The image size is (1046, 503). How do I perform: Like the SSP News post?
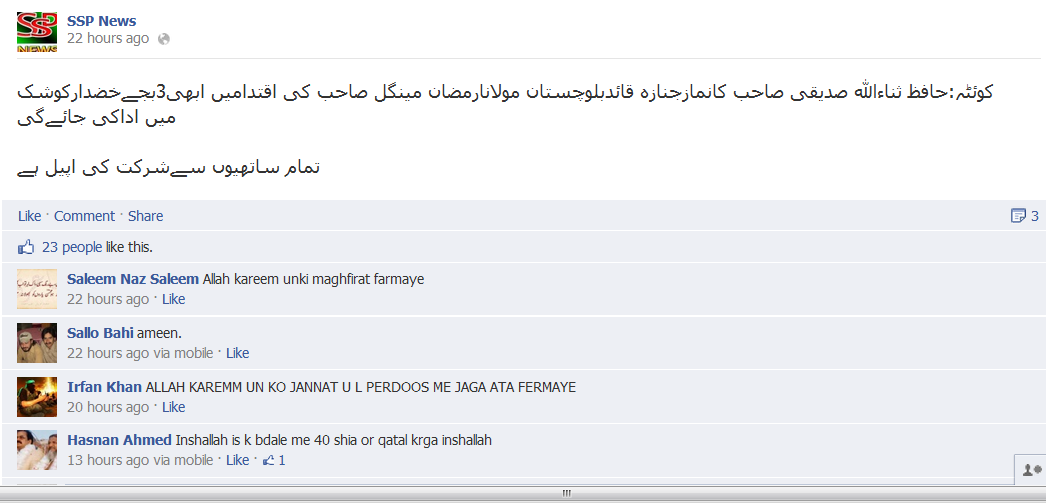tap(29, 216)
